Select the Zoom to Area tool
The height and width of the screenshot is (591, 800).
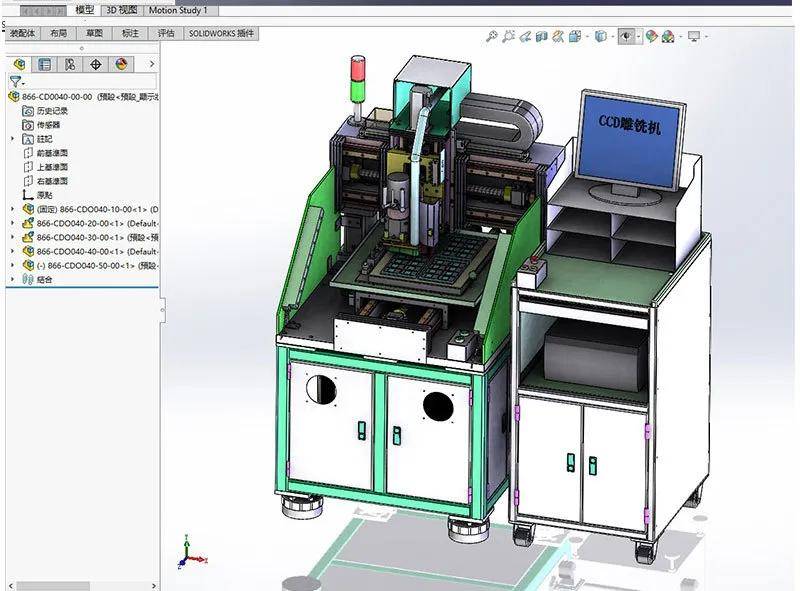(508, 36)
